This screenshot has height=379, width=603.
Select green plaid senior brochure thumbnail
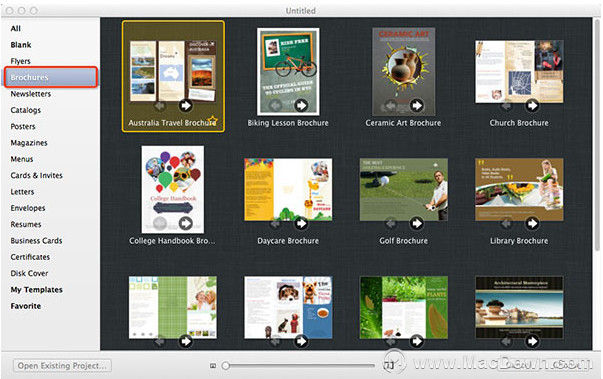point(173,308)
